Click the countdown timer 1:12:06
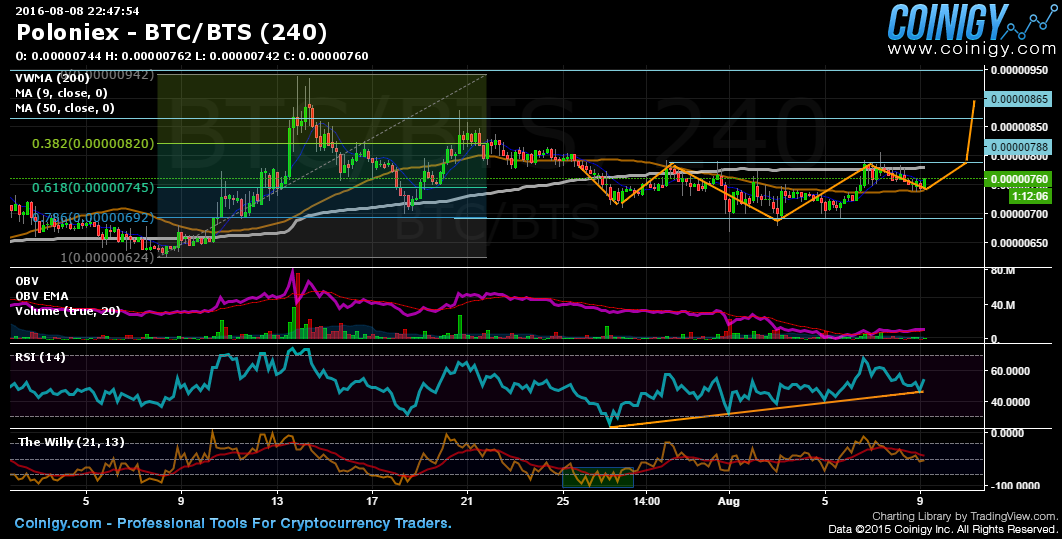Screen dimensions: 1062x539 tap(1029, 196)
